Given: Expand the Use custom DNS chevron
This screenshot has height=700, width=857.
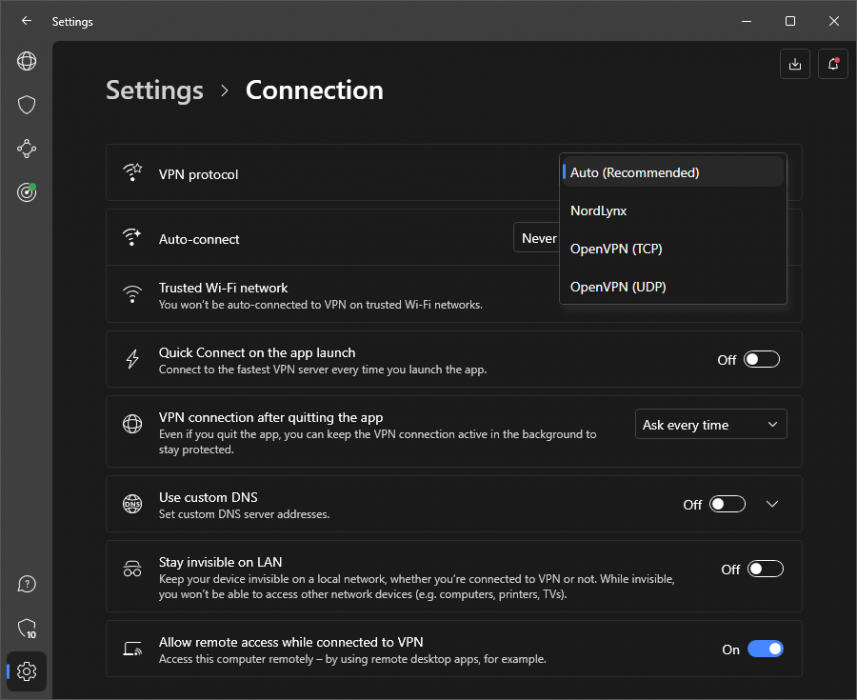Looking at the screenshot, I should pyautogui.click(x=772, y=504).
